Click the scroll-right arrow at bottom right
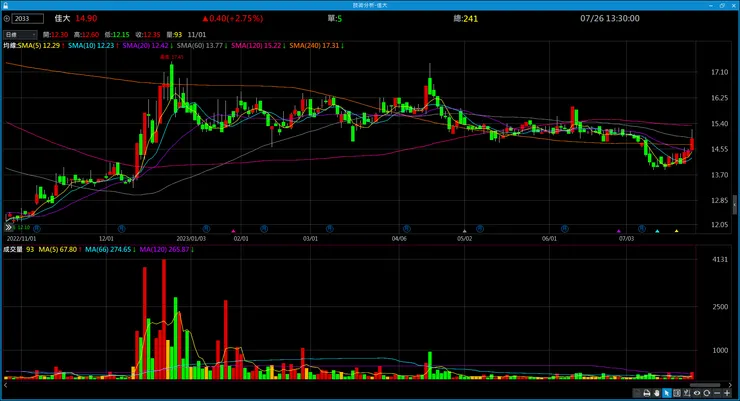Viewport: 740px width, 401px height. pos(731,385)
